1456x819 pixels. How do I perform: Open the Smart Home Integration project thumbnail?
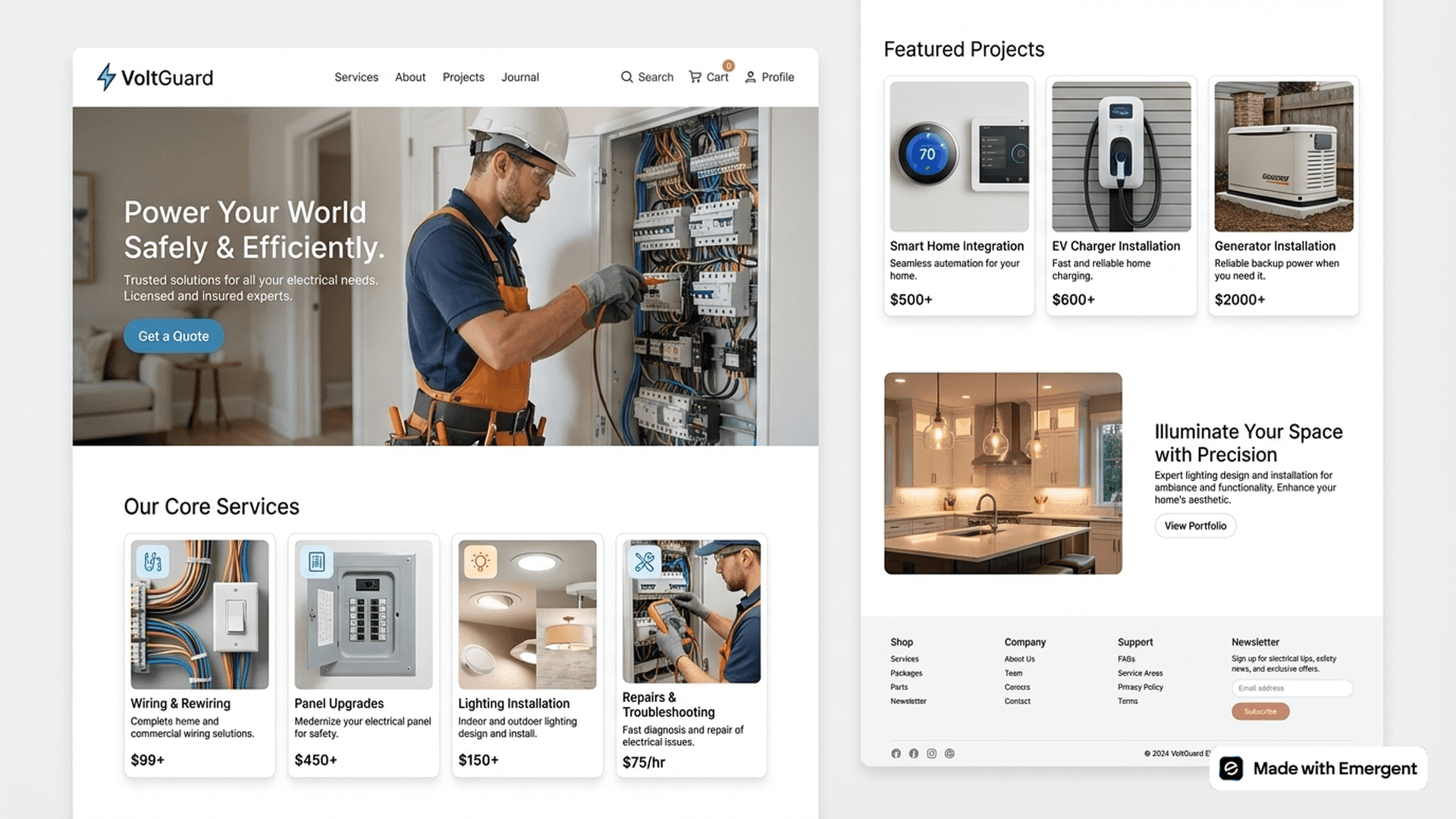(959, 155)
